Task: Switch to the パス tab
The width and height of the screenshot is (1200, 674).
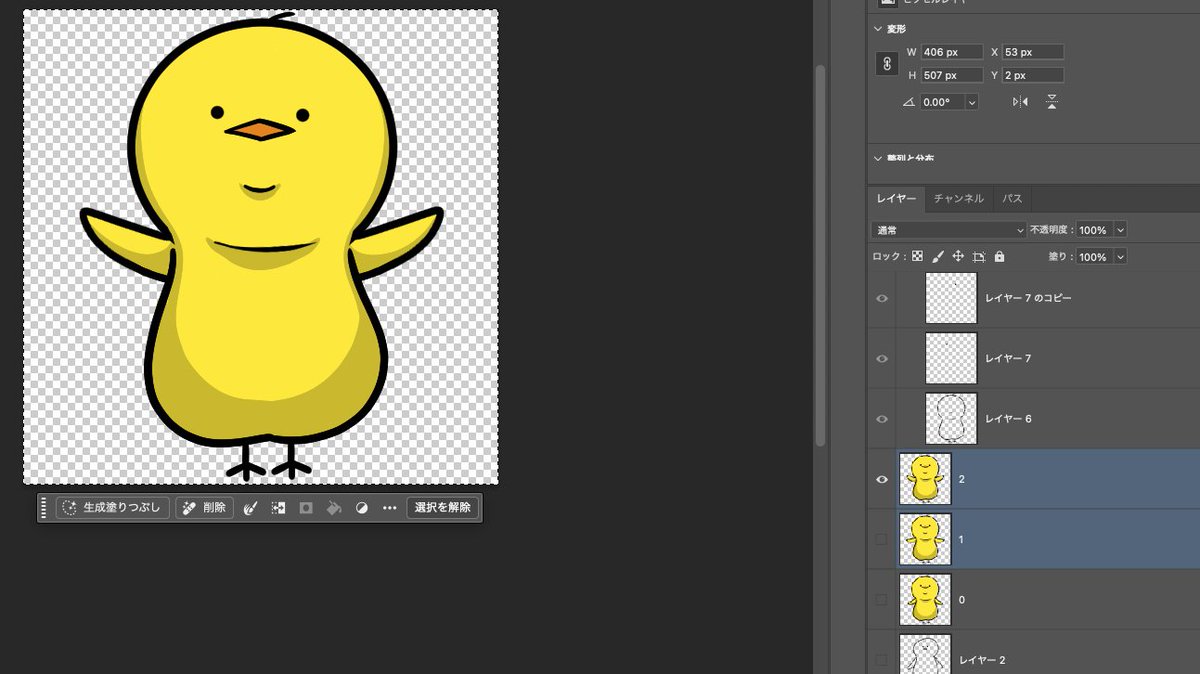Action: 1012,198
